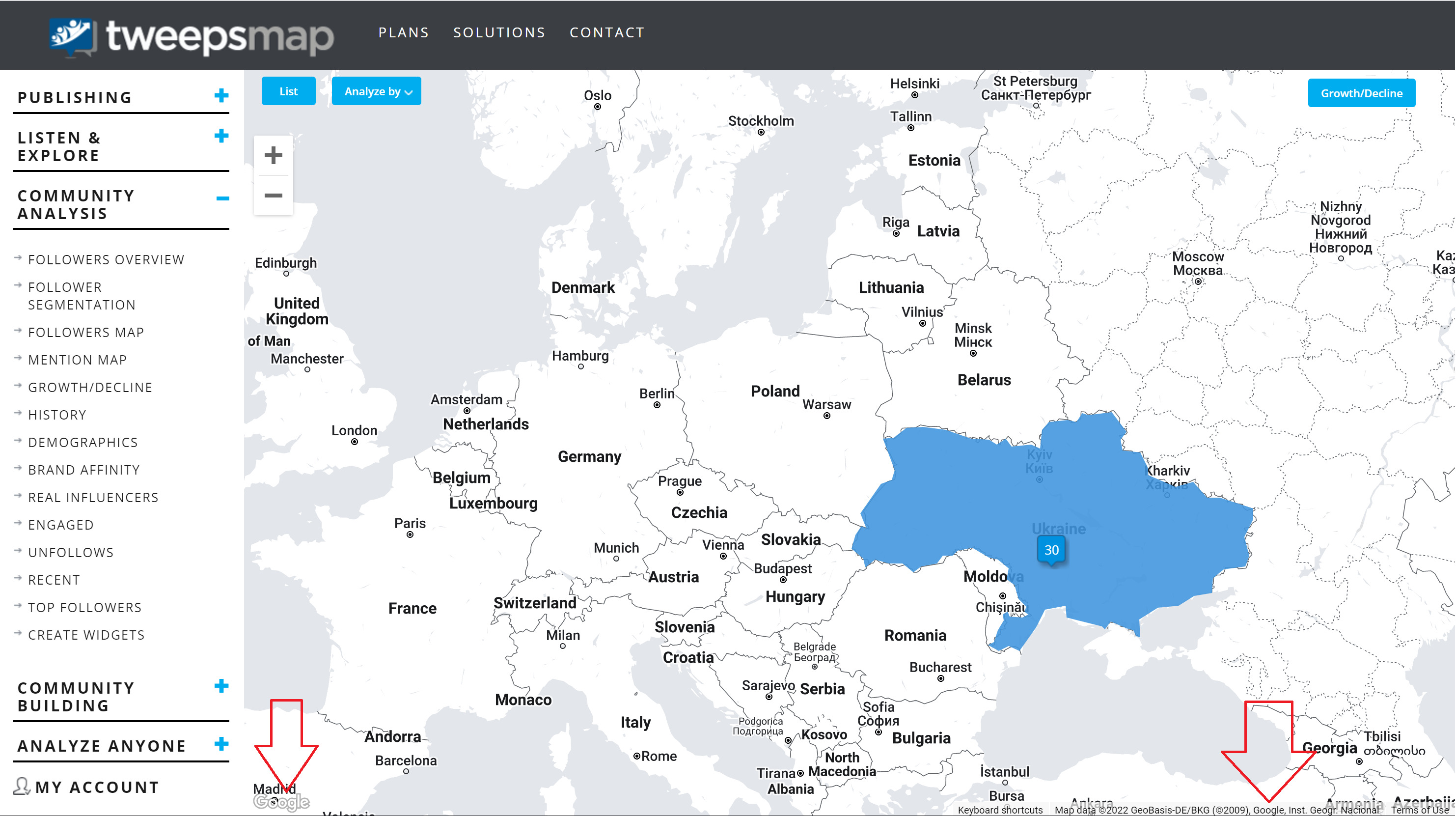Viewport: 1456px width, 816px height.
Task: Expand the Community Building section
Action: 221,686
